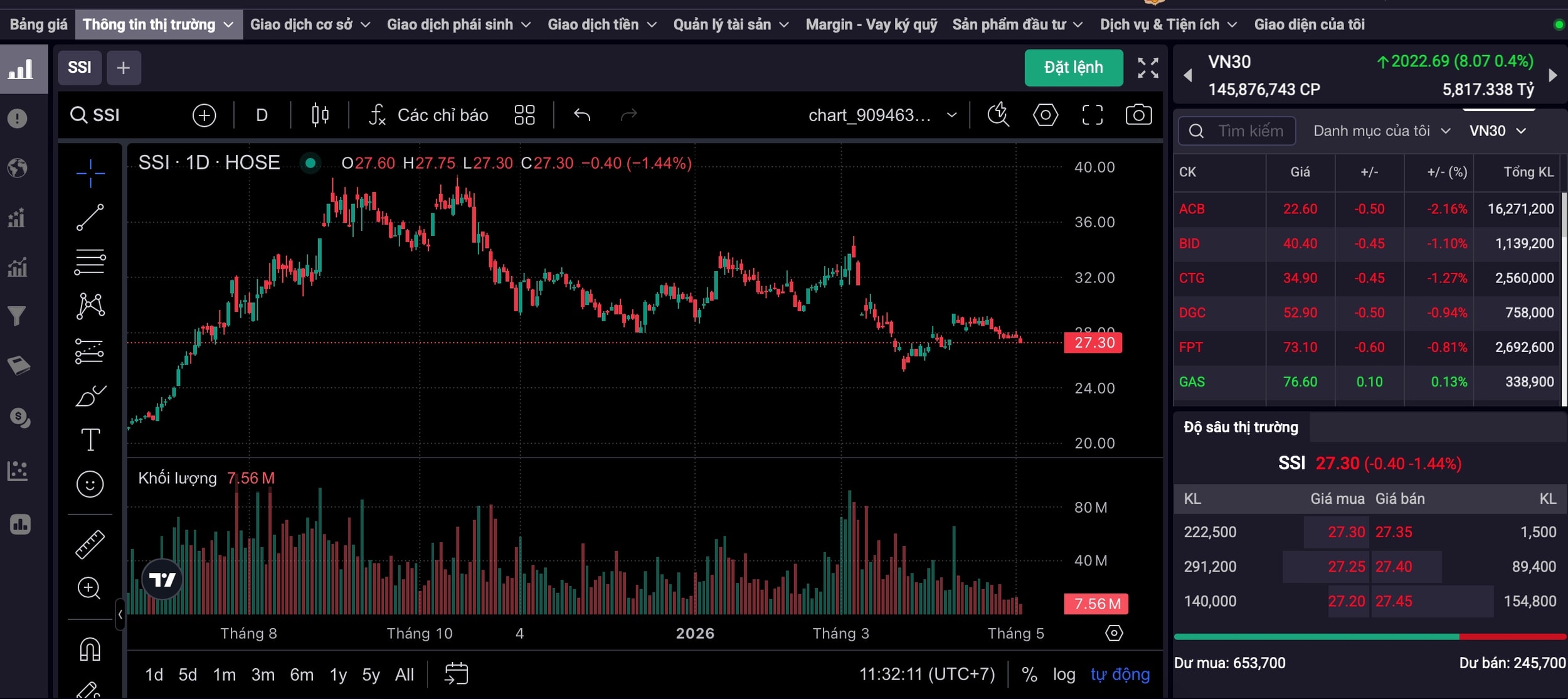Collapse the drawing toolbar side arrow

pyautogui.click(x=120, y=614)
